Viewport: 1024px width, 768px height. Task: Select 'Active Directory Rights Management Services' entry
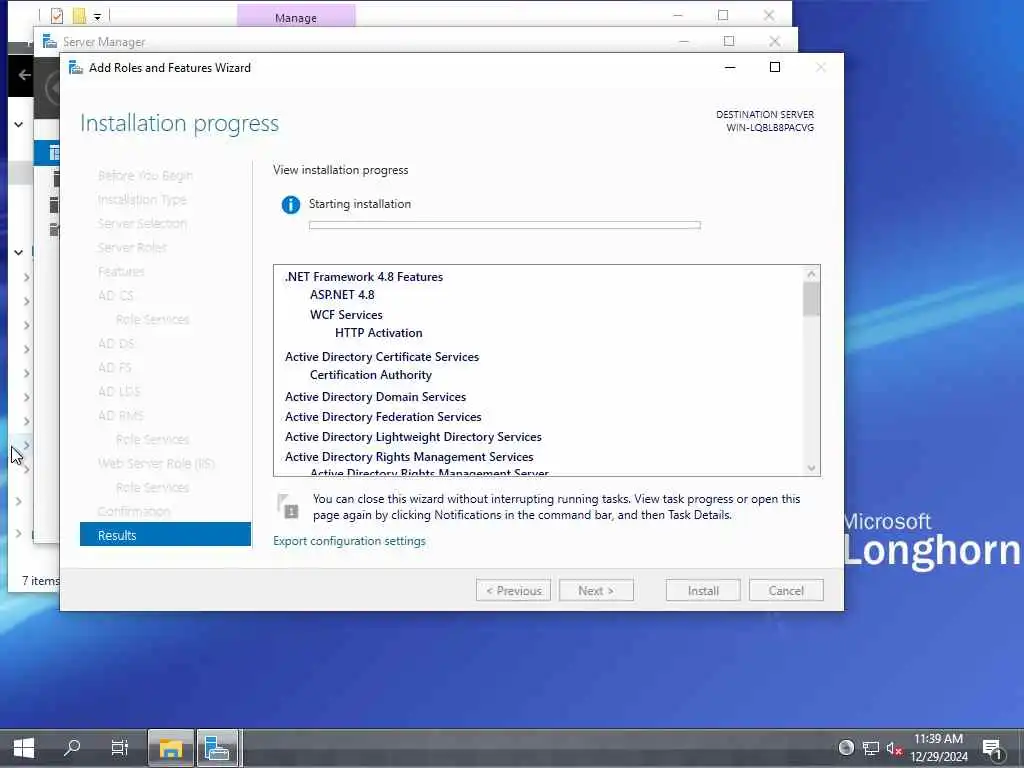pos(409,457)
